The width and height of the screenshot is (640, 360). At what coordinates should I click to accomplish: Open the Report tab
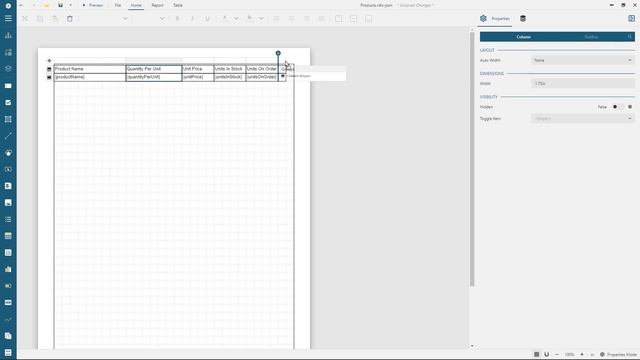coord(157,5)
